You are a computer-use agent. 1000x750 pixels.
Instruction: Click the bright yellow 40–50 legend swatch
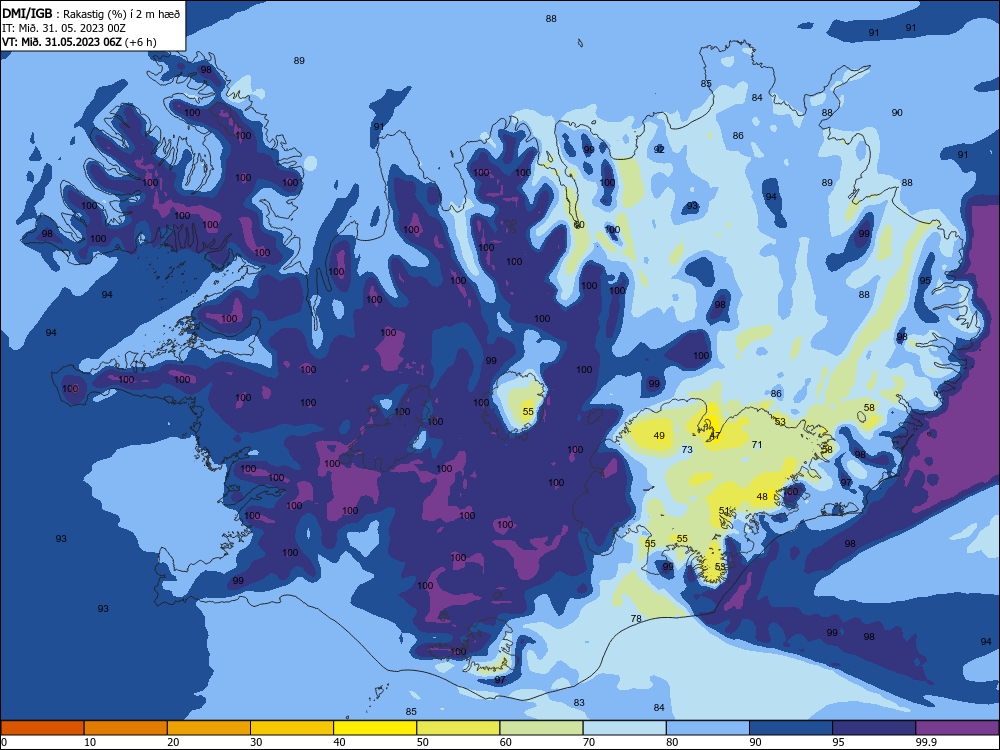pyautogui.click(x=375, y=728)
